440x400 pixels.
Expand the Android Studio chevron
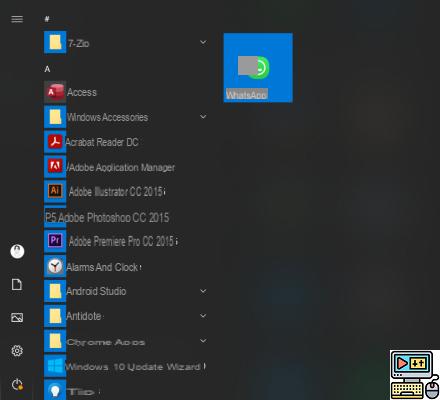[x=203, y=291]
